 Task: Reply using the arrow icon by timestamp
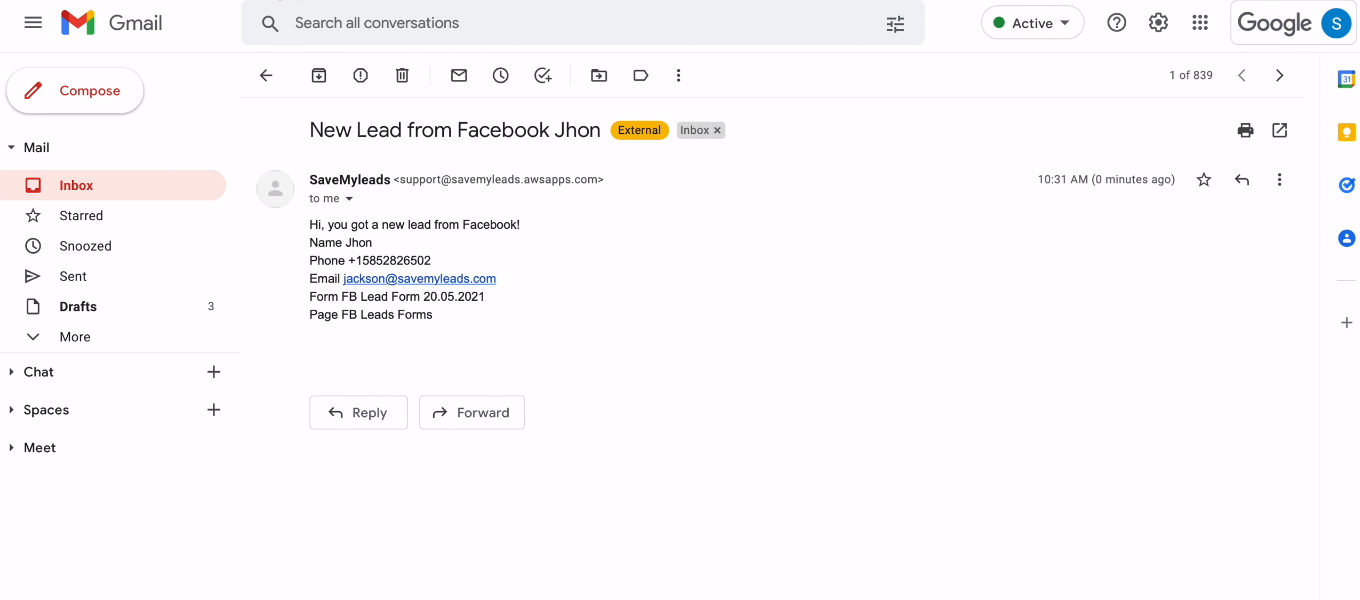[x=1242, y=180]
